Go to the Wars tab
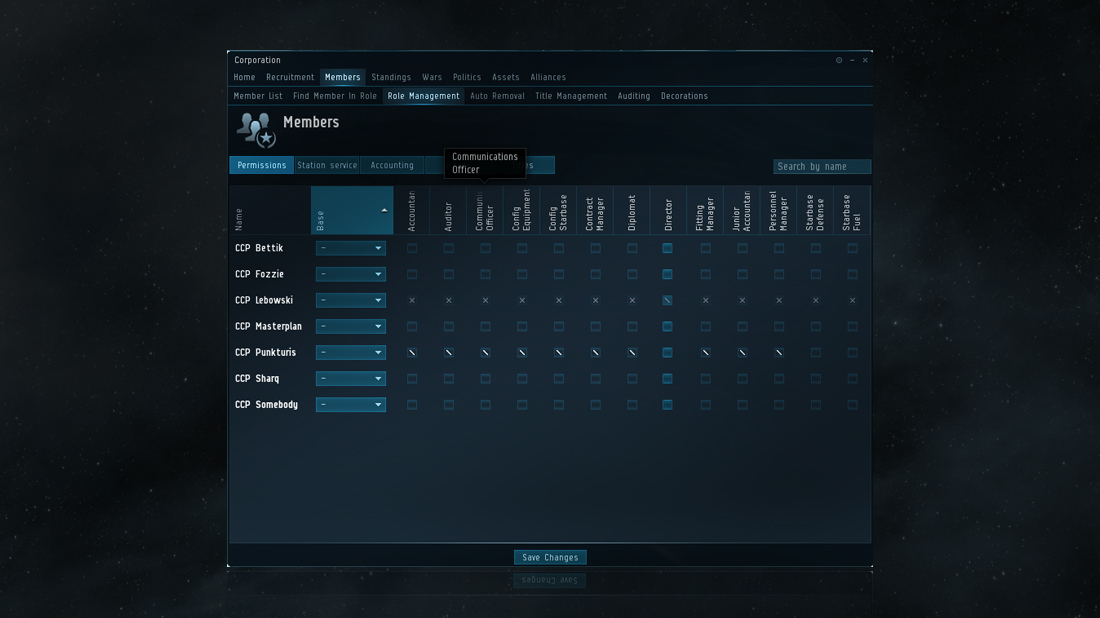This screenshot has width=1100, height=618. point(432,77)
